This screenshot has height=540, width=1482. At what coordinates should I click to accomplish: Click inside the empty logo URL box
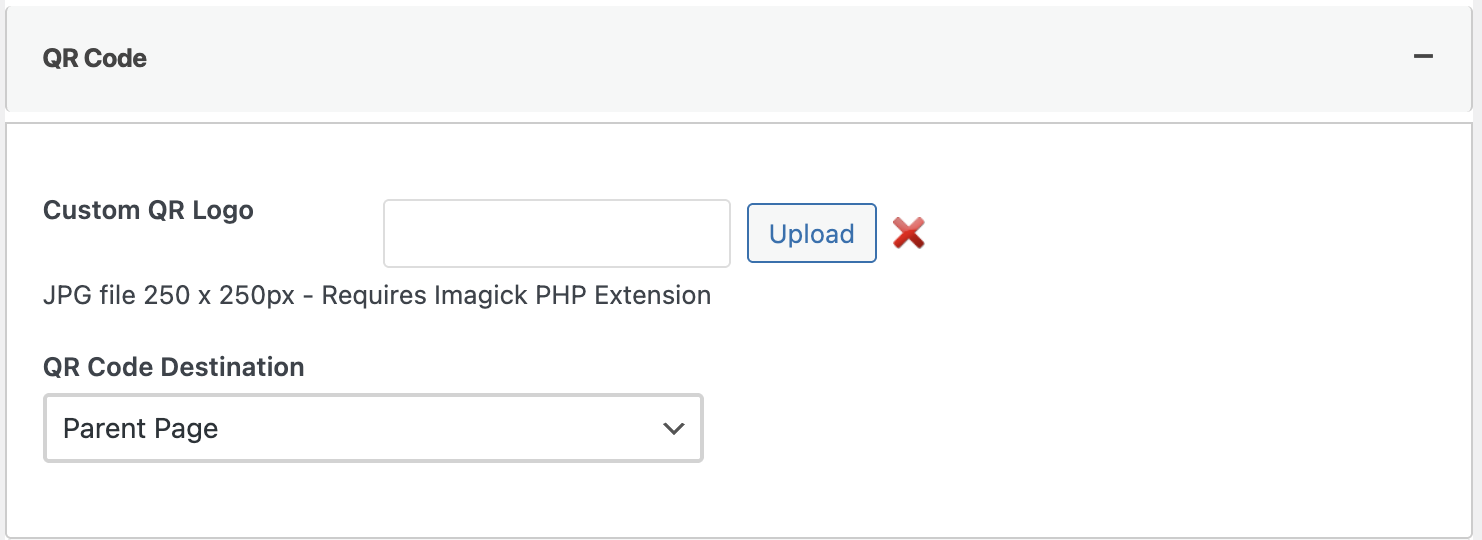click(x=556, y=234)
